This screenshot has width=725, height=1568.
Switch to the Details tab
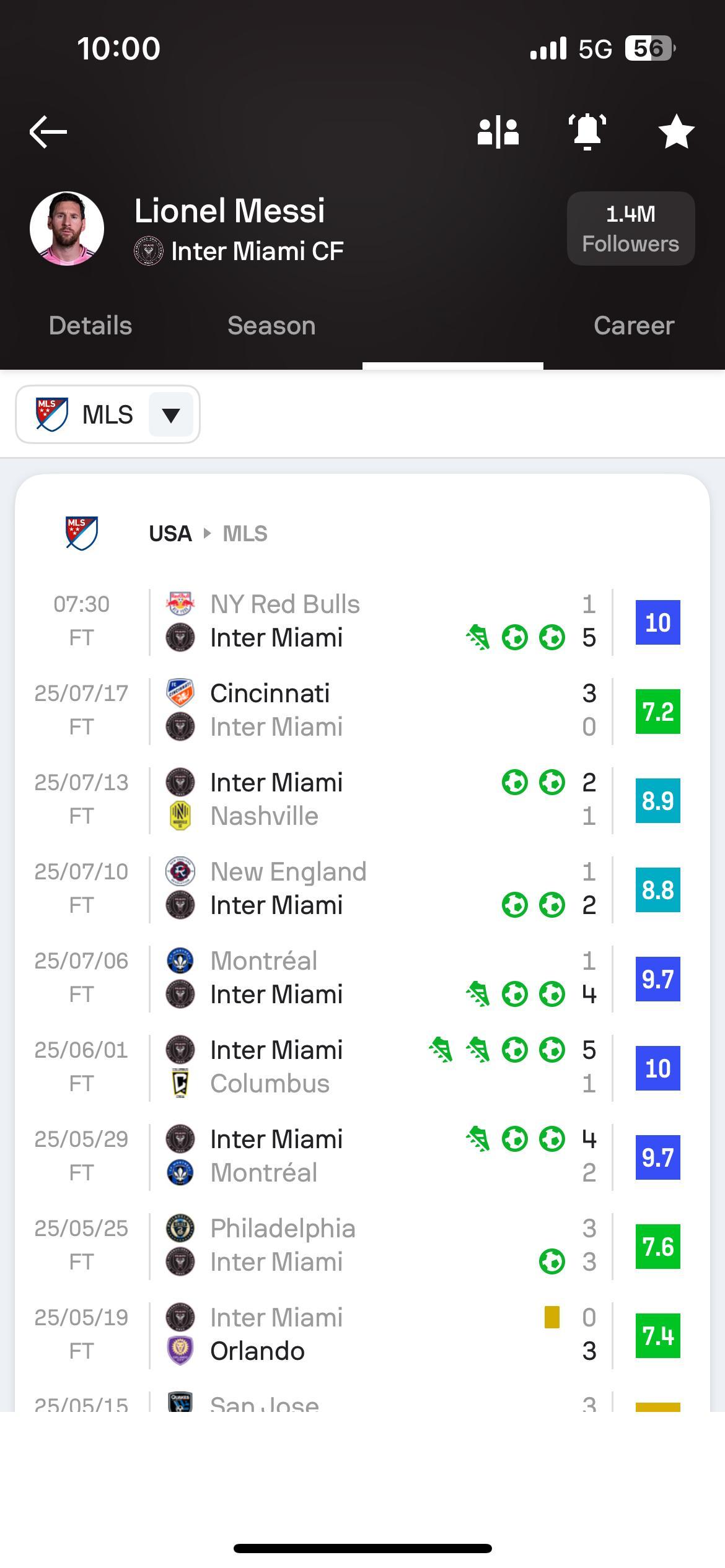pos(90,326)
